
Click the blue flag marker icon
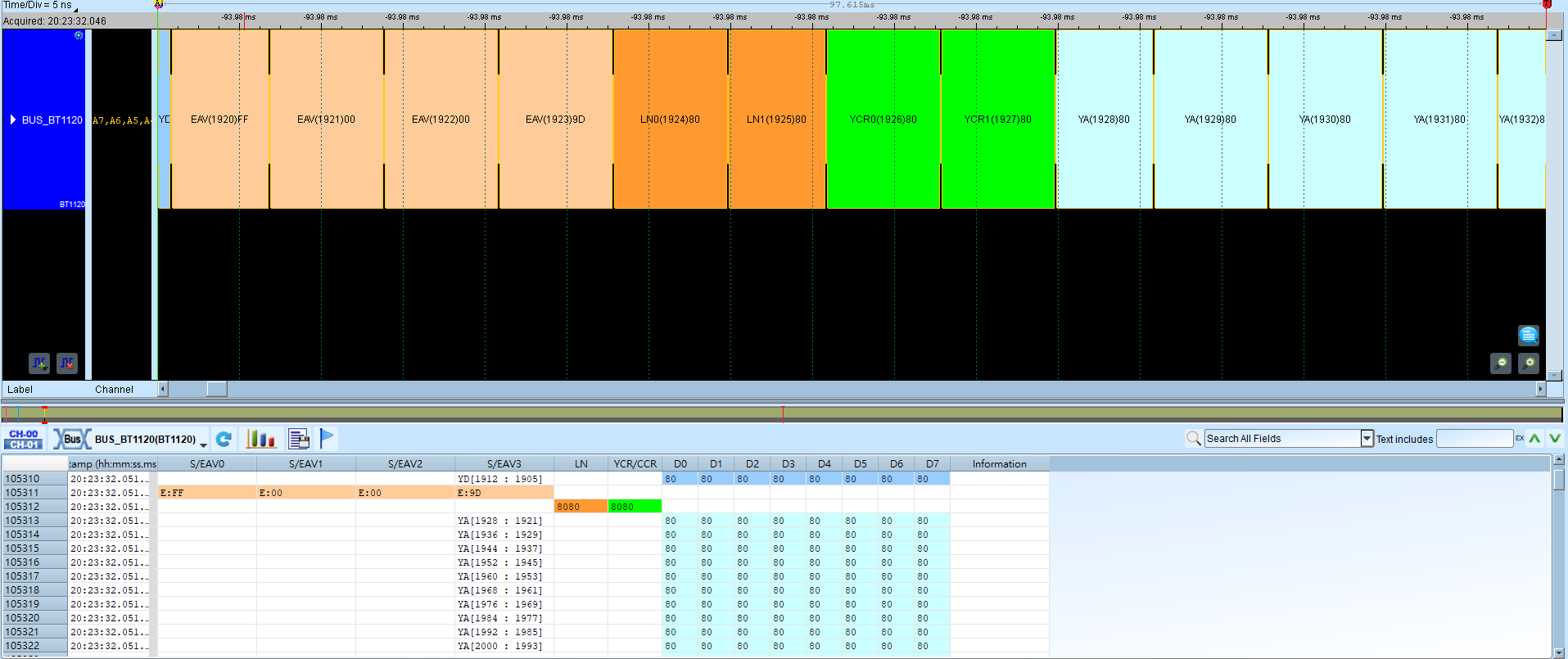click(327, 440)
